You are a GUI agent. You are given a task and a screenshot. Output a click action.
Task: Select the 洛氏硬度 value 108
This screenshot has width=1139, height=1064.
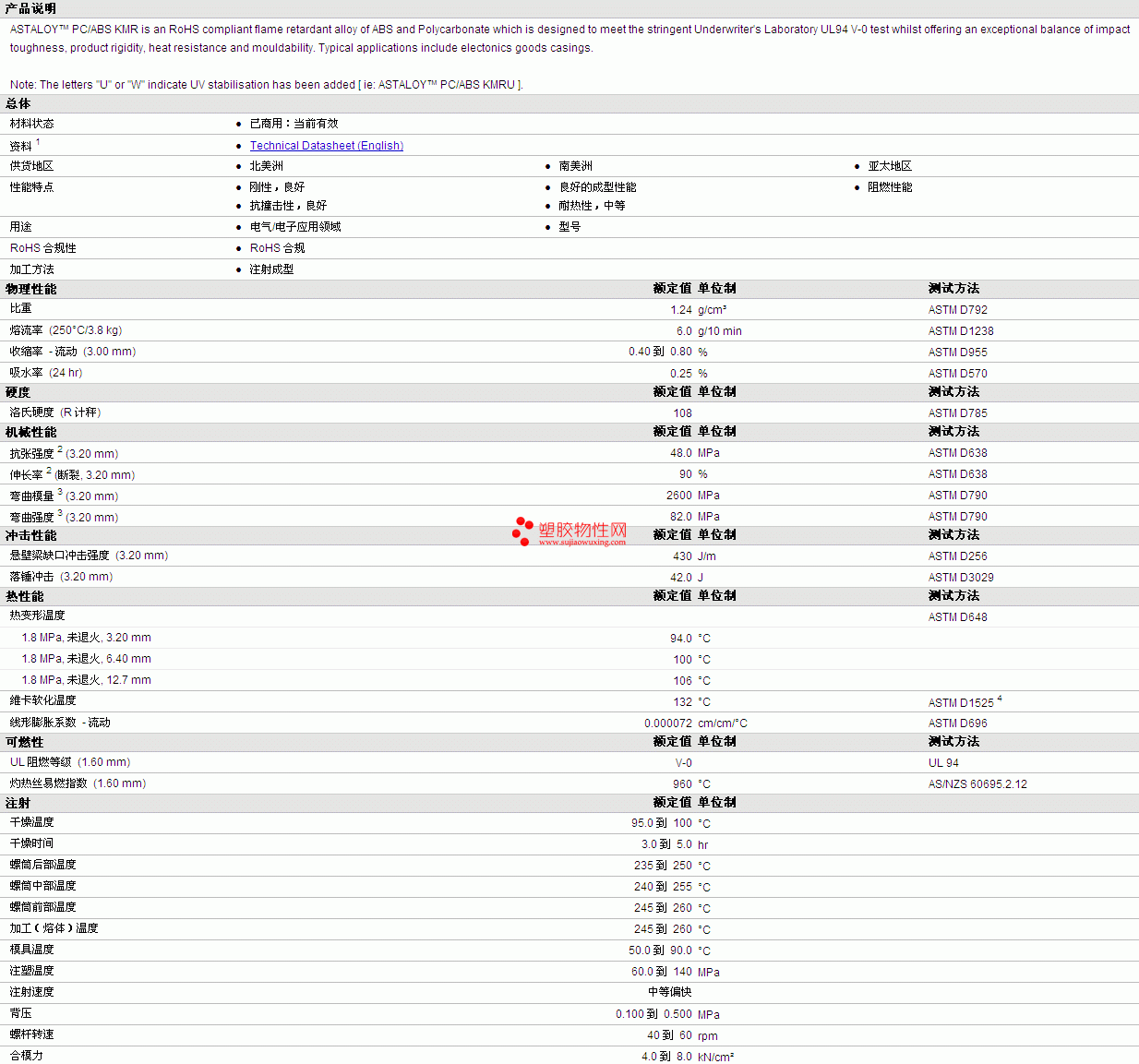click(x=682, y=413)
